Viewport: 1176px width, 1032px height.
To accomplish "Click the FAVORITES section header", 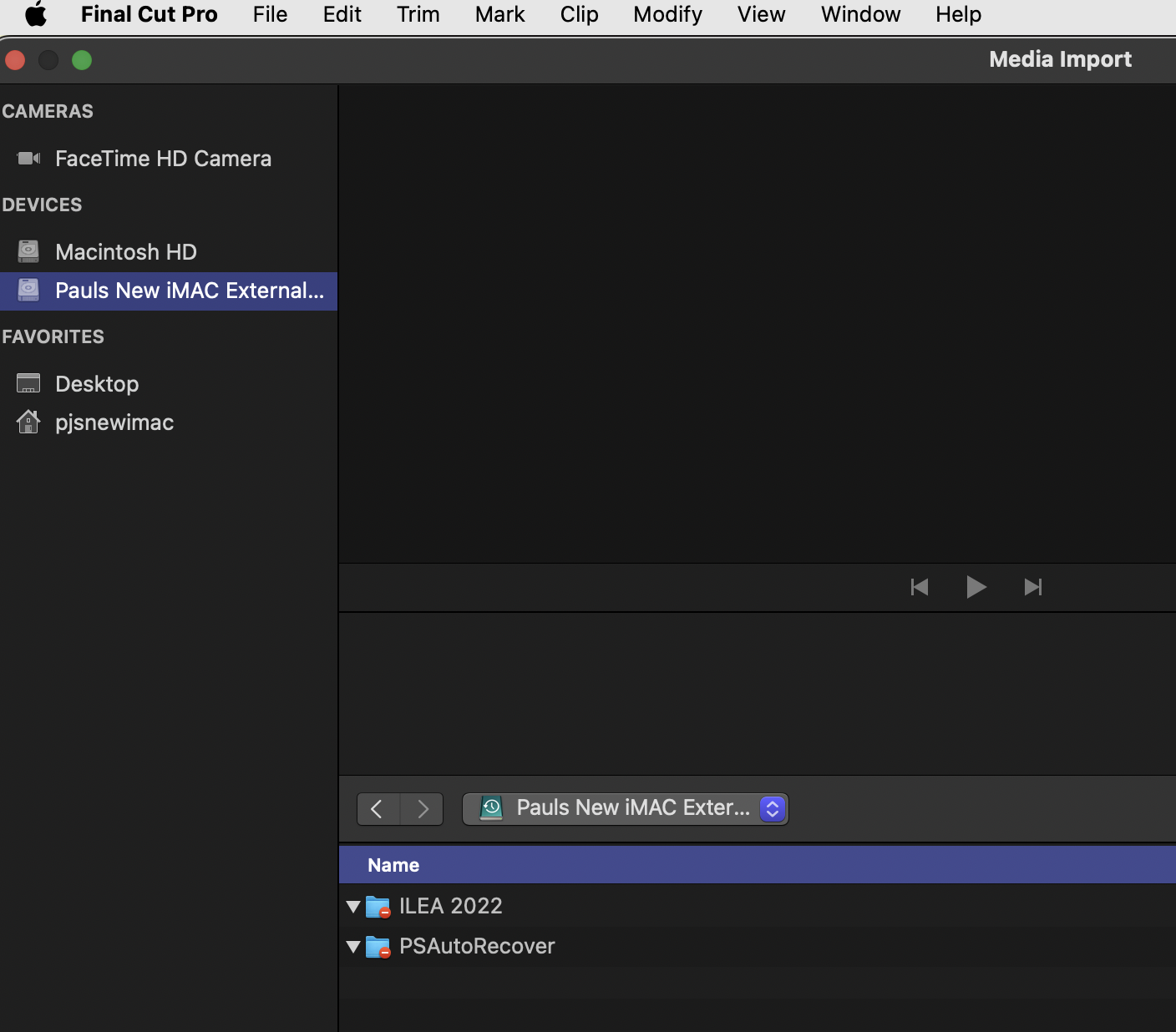I will pos(53,336).
